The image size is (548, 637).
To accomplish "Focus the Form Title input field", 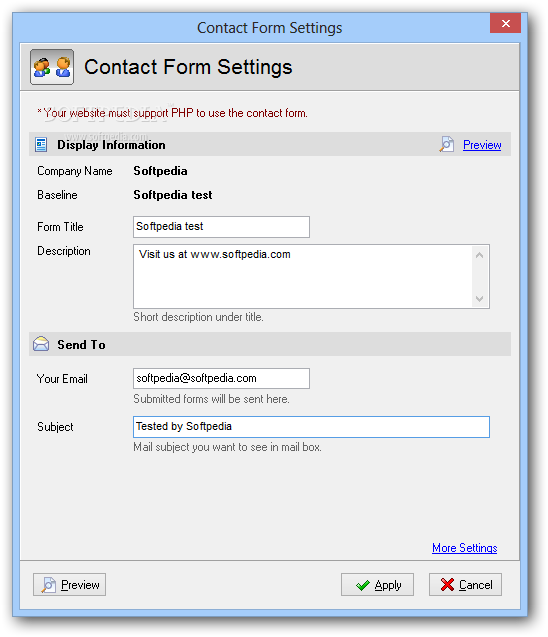I will [x=221, y=227].
